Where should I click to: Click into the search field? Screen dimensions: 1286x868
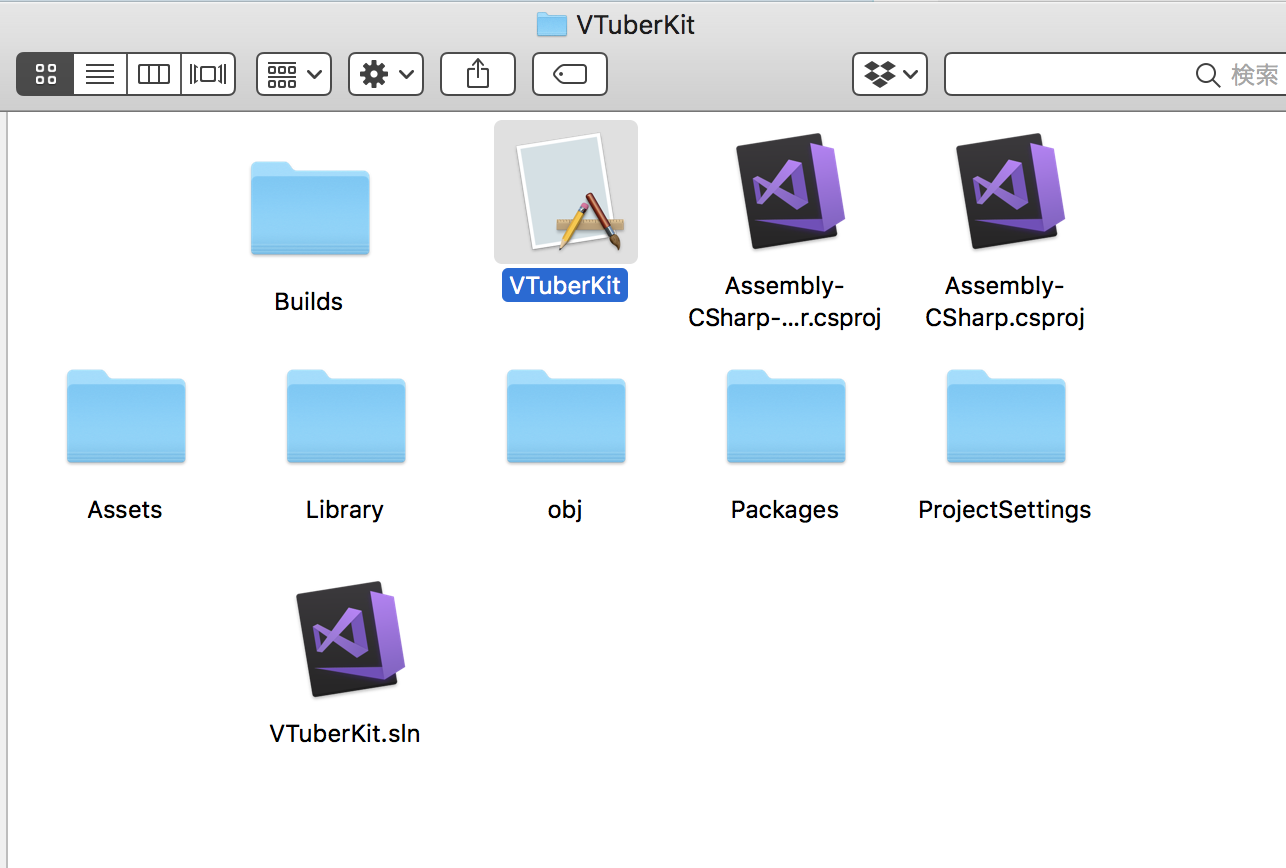[x=1115, y=74]
